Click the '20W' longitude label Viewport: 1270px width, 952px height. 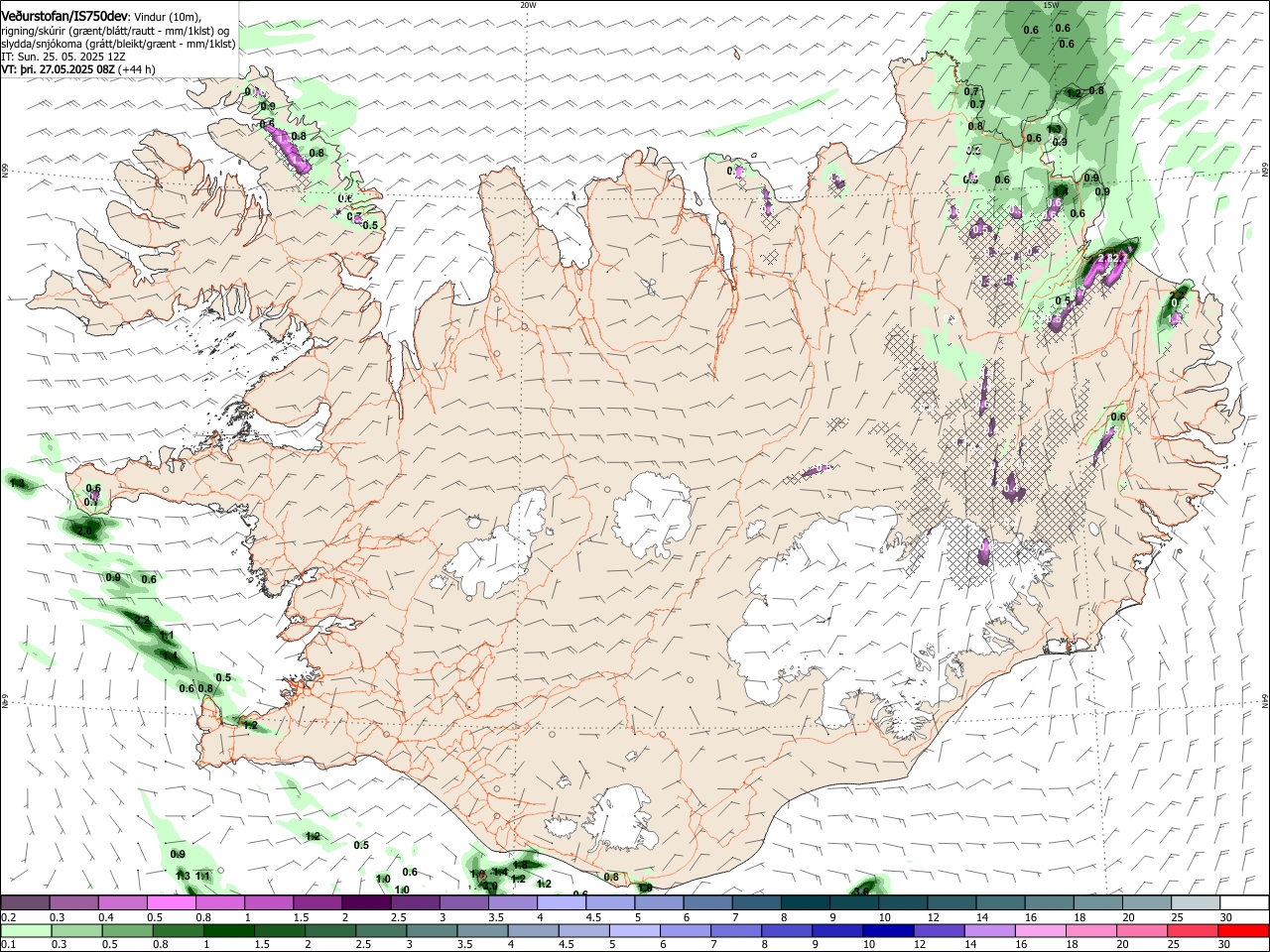point(528,5)
